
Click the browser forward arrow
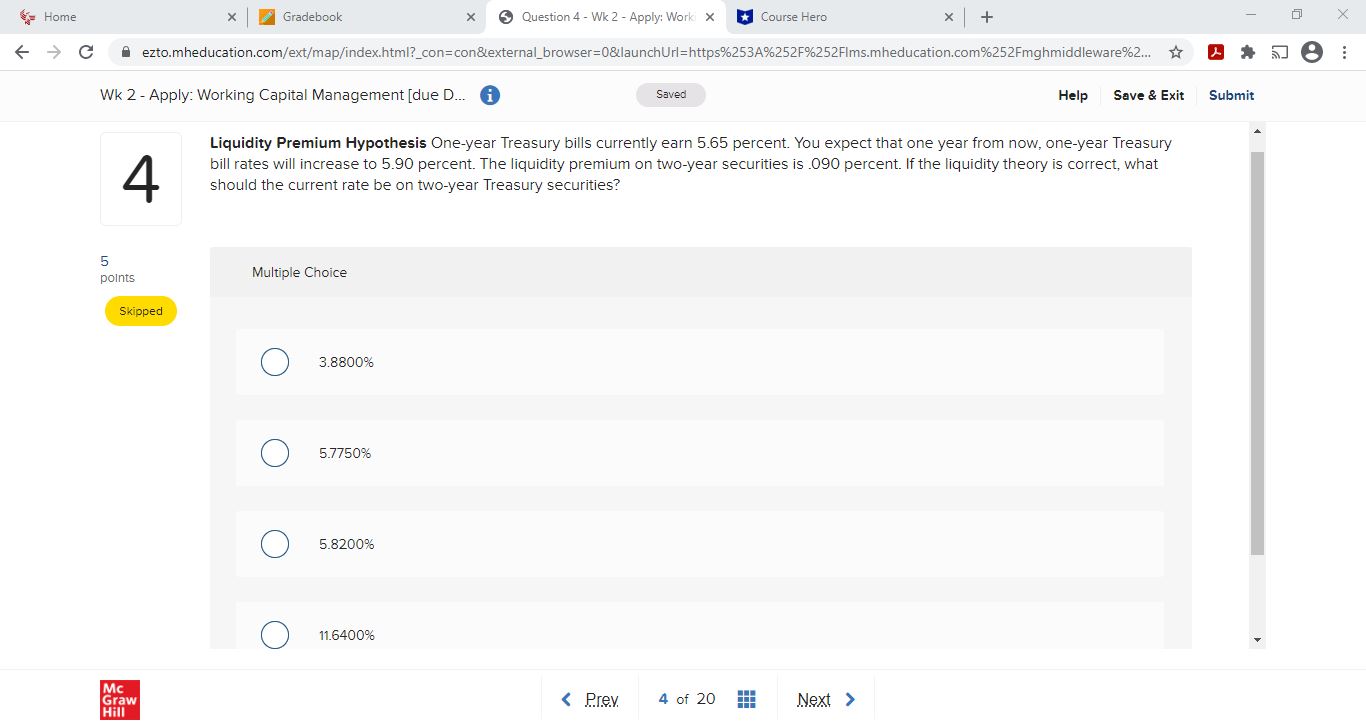(53, 52)
